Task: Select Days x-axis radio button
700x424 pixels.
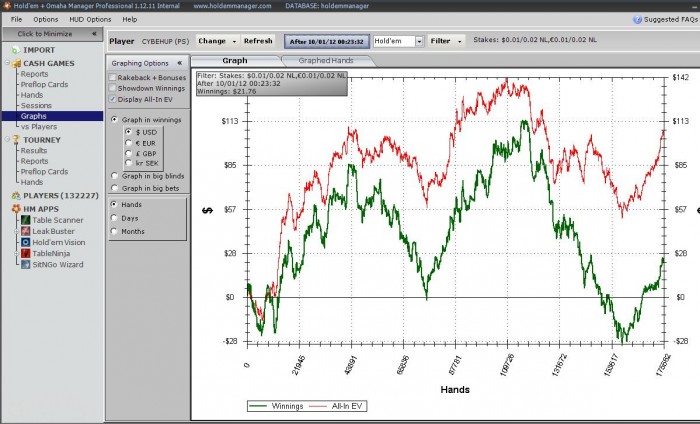Action: 114,218
